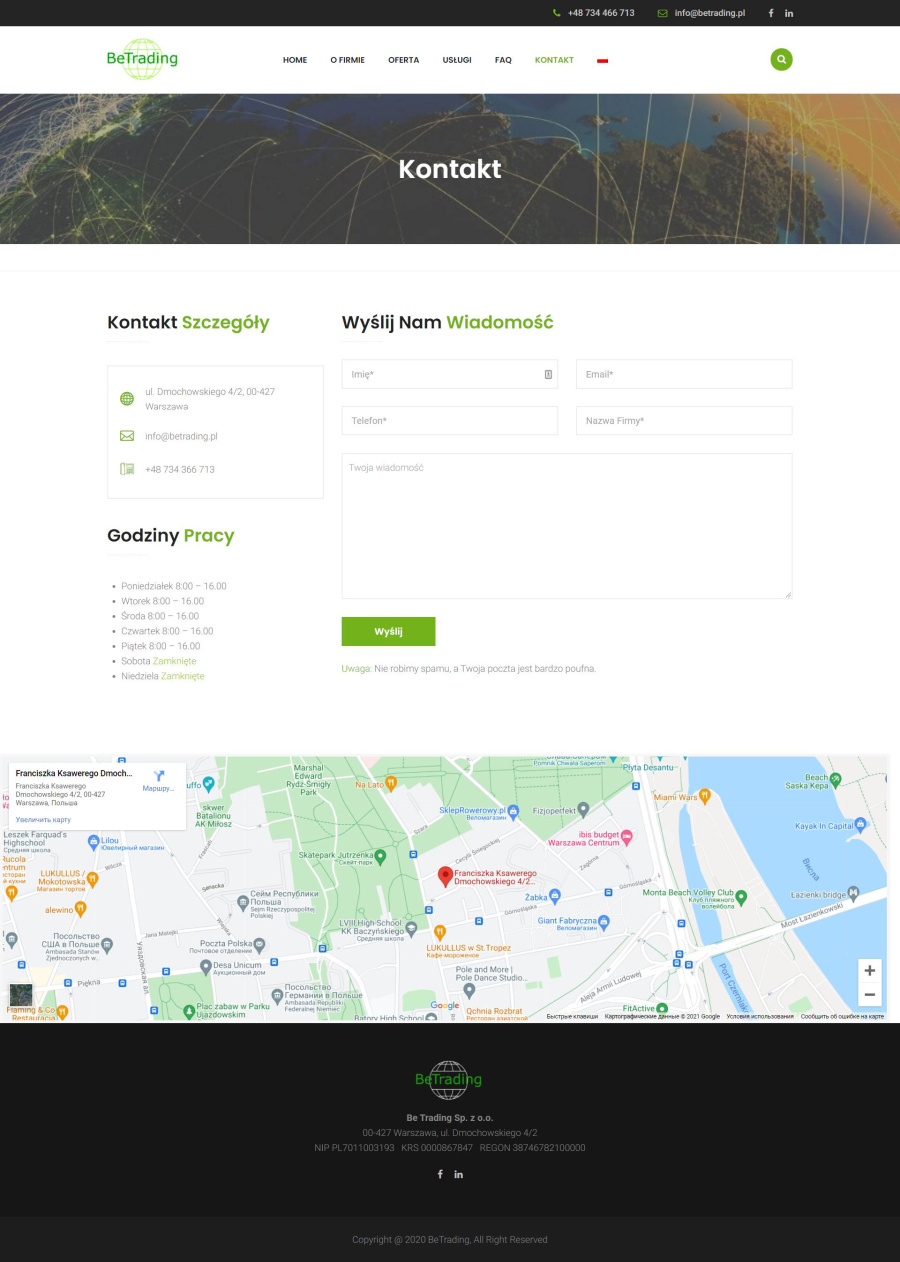
Task: Open the OFERTA menu item
Action: click(x=404, y=60)
